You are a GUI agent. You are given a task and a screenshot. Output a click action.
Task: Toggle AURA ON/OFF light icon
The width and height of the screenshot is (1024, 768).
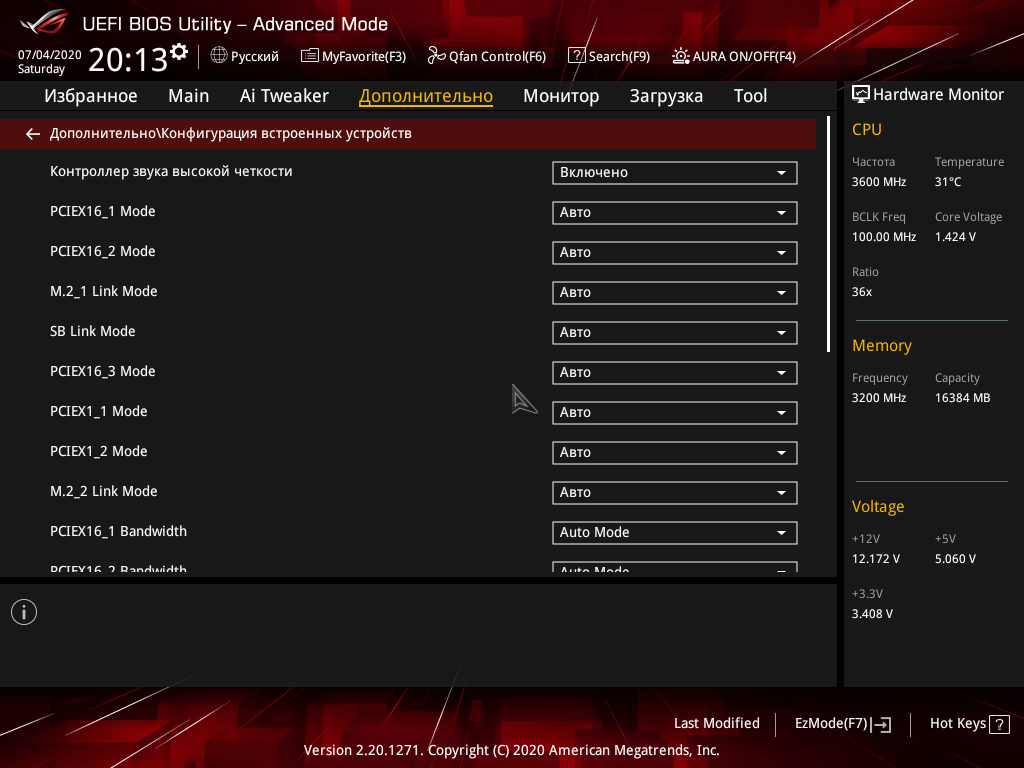click(680, 56)
